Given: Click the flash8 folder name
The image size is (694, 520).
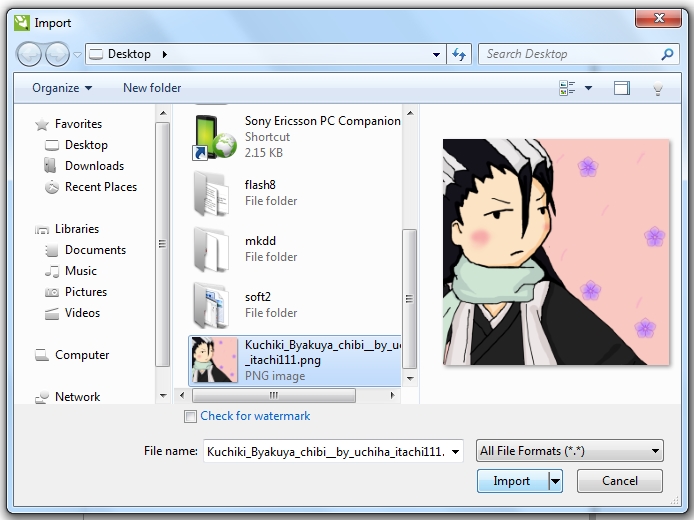Looking at the screenshot, I should click(260, 185).
